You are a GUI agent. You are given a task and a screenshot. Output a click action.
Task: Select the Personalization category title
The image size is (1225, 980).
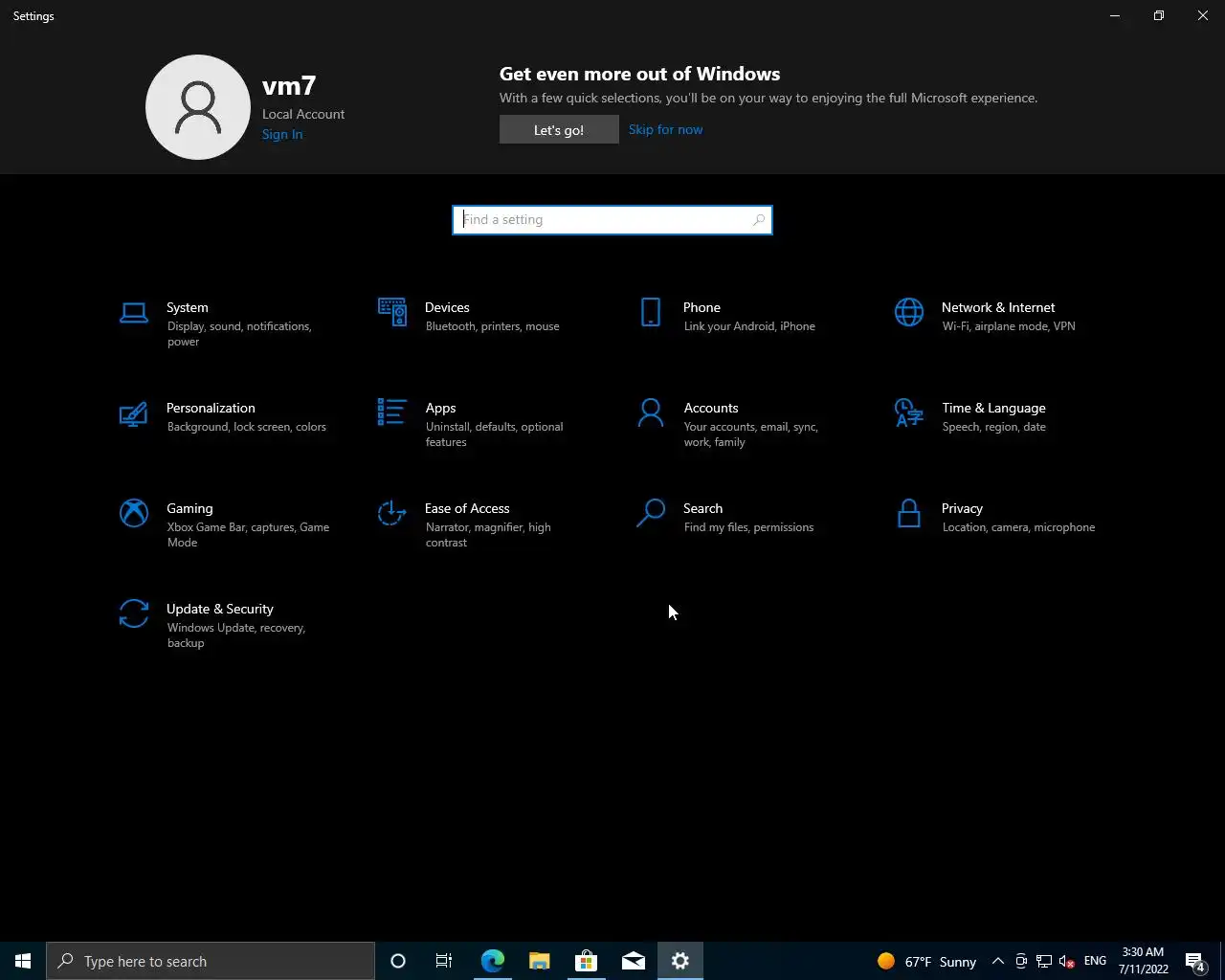coord(211,408)
